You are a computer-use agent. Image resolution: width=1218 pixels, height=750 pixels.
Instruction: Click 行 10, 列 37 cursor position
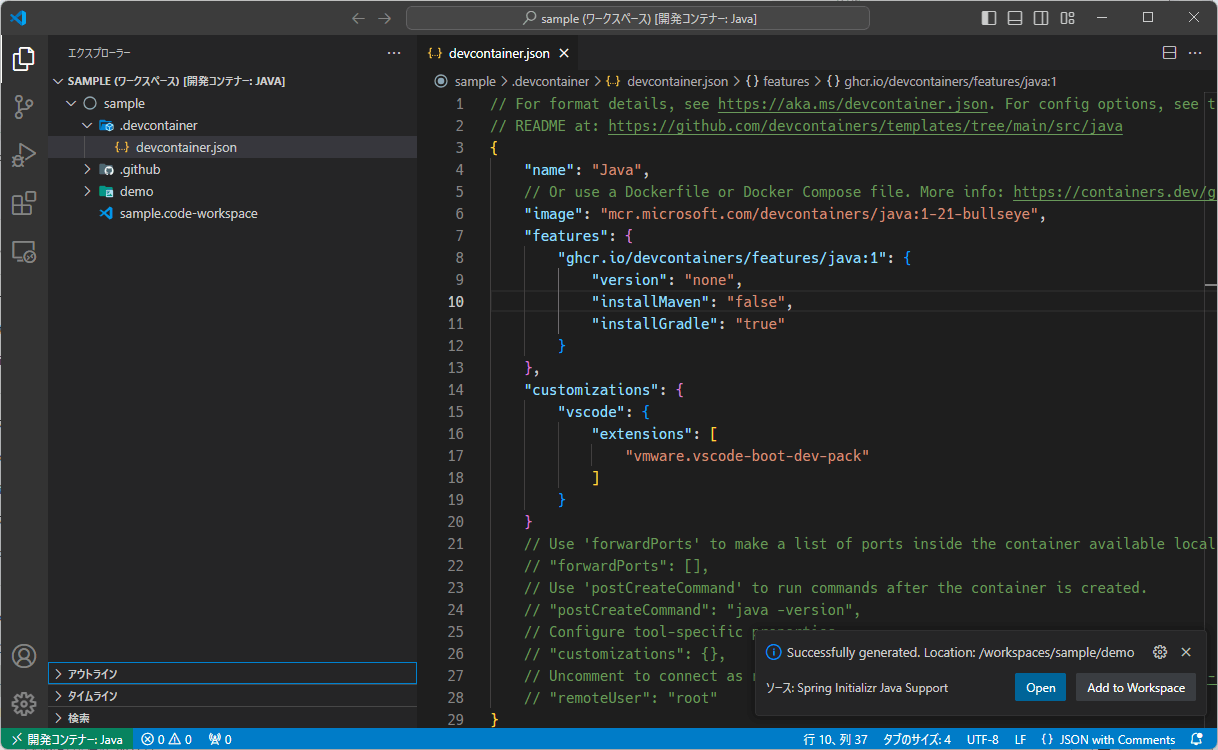coord(835,739)
